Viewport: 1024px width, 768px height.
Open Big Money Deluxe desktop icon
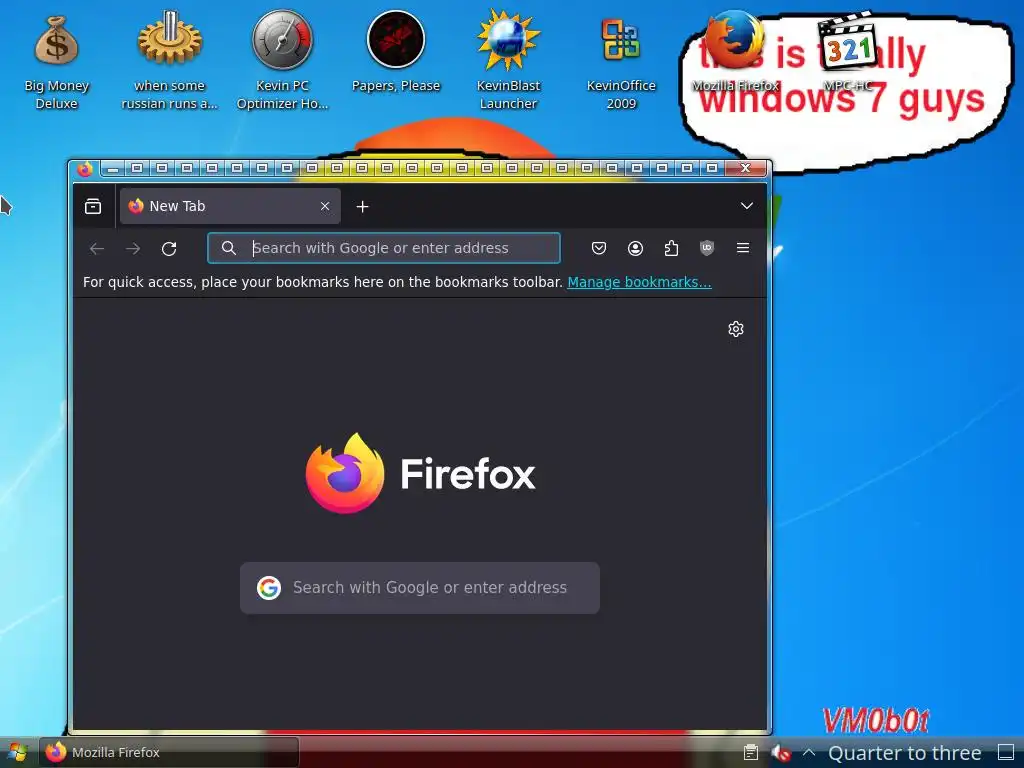(56, 62)
